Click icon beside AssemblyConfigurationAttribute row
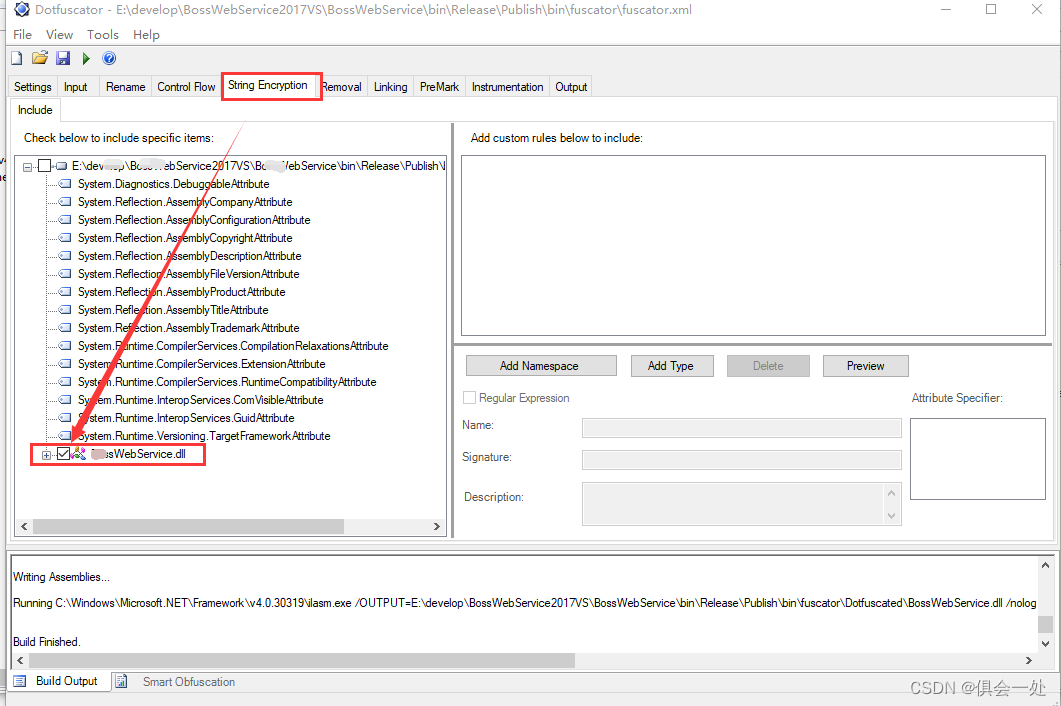The width and height of the screenshot is (1061, 706). [65, 220]
